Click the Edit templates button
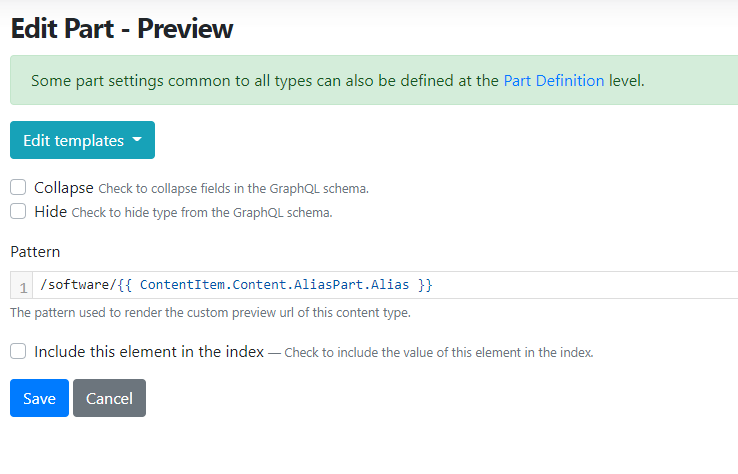 click(x=82, y=140)
